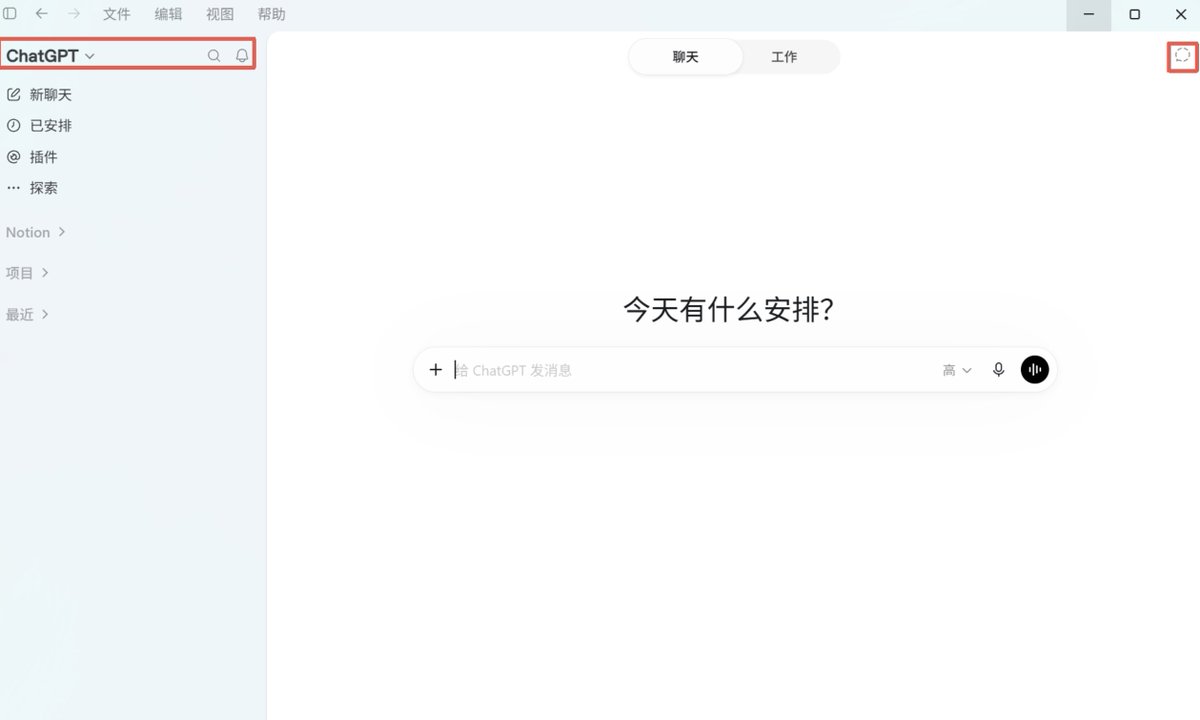
Task: Open notifications bell icon
Action: pyautogui.click(x=242, y=56)
